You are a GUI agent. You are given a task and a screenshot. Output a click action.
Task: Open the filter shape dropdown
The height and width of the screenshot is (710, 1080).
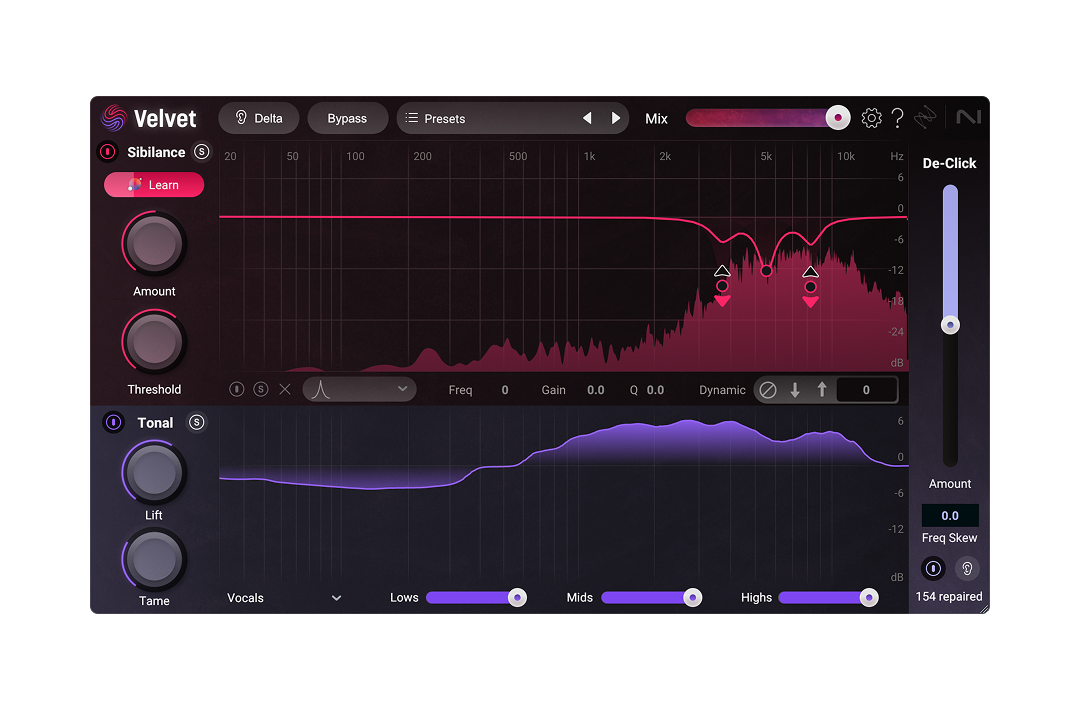tap(359, 389)
